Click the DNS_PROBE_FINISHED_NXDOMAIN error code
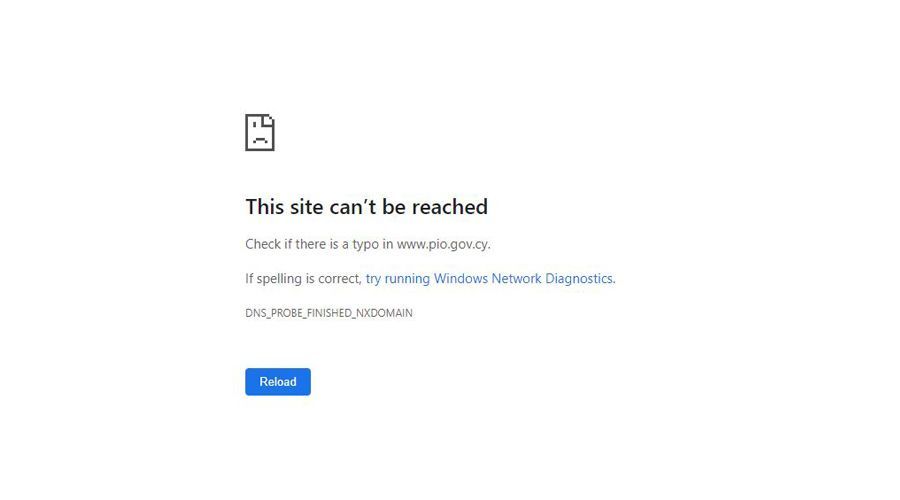This screenshot has height=500, width=900. (x=329, y=313)
